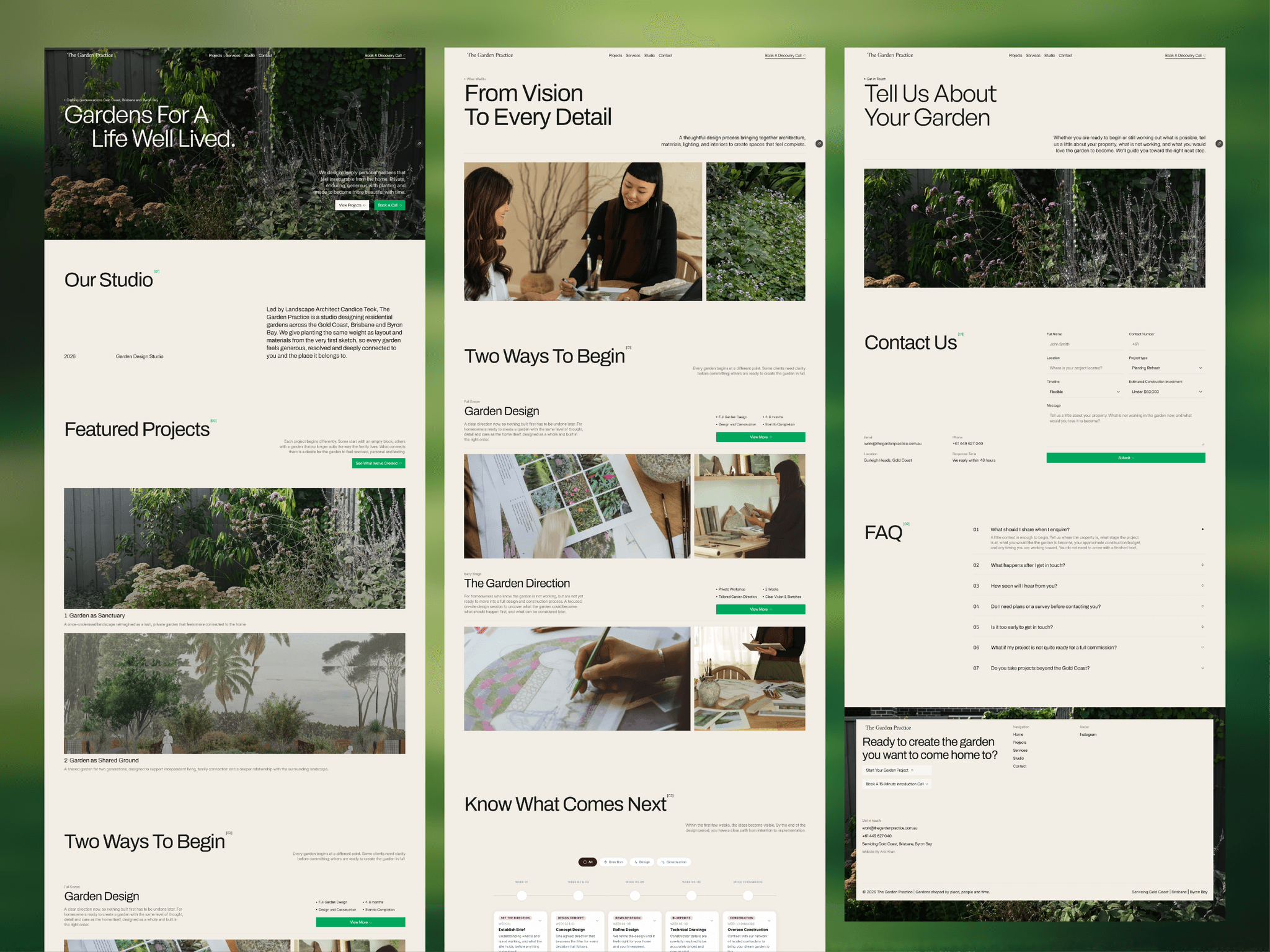Click the Week 01 timeline circle marker

(x=522, y=895)
